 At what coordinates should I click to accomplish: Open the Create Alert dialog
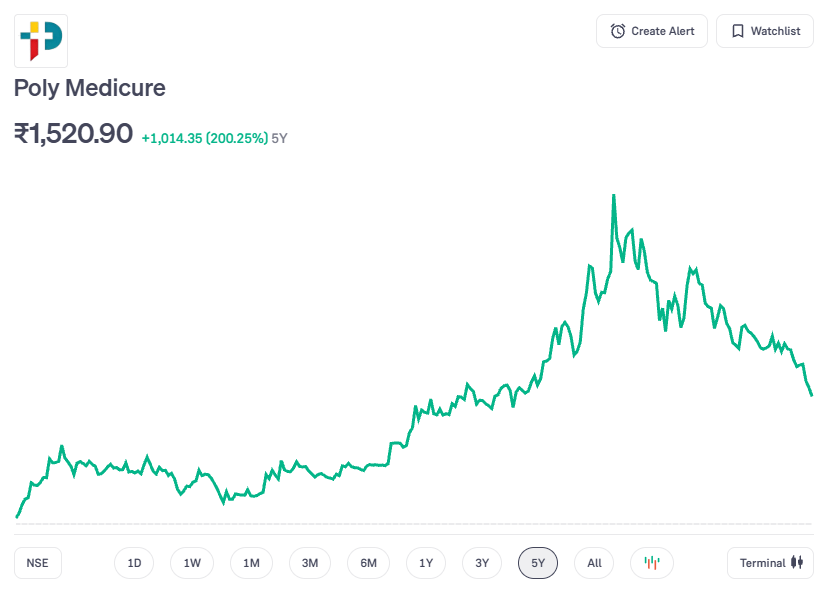click(652, 31)
